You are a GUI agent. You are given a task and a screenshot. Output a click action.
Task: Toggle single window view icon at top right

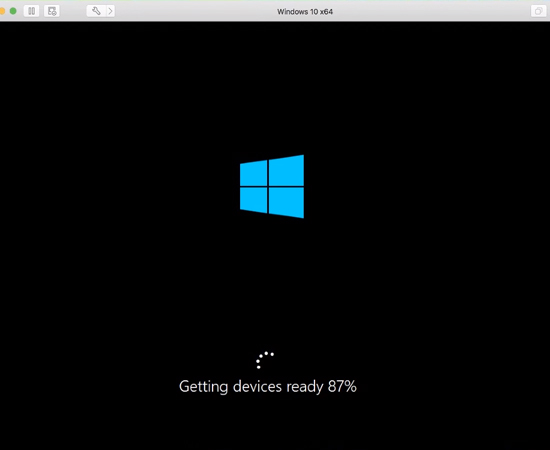pos(538,11)
